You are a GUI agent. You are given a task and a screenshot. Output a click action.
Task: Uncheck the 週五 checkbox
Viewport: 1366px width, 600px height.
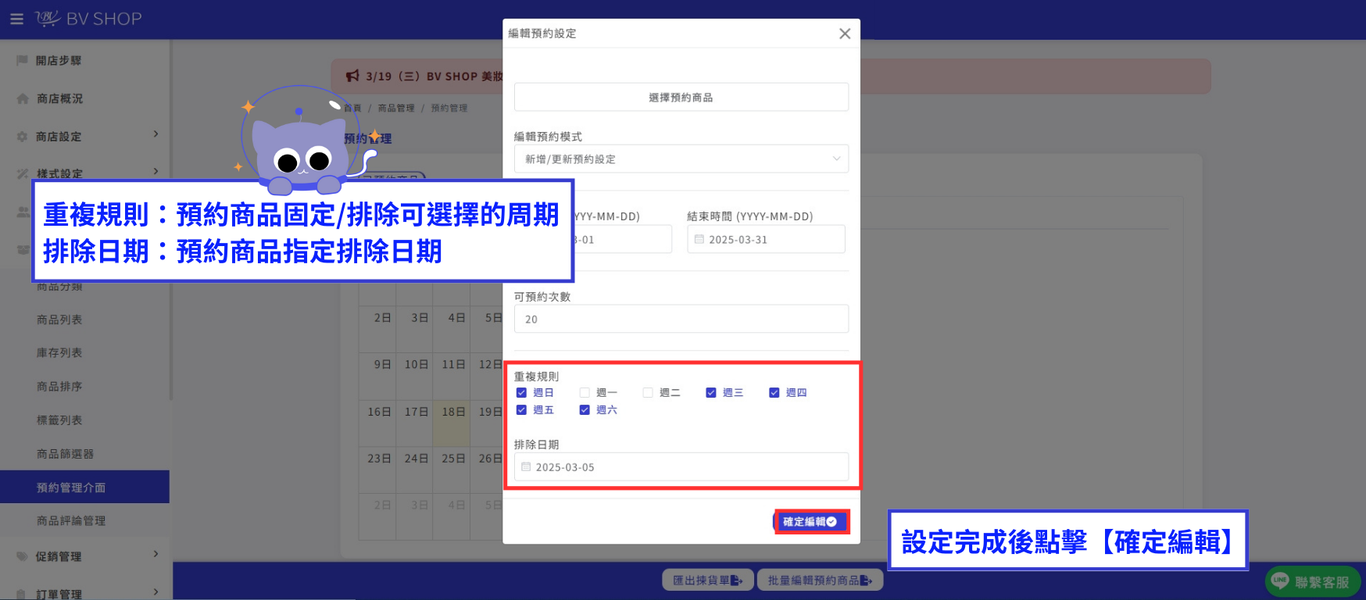[521, 410]
